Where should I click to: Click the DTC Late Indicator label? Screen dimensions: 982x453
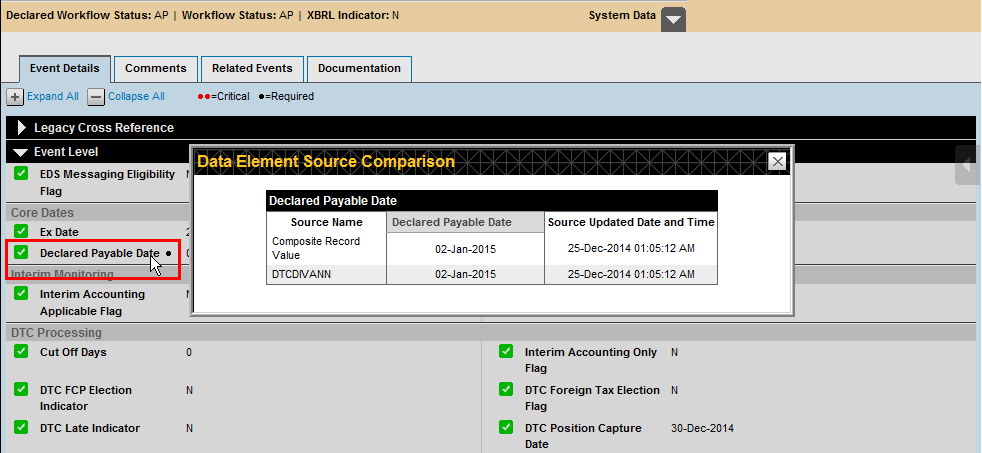pyautogui.click(x=90, y=429)
